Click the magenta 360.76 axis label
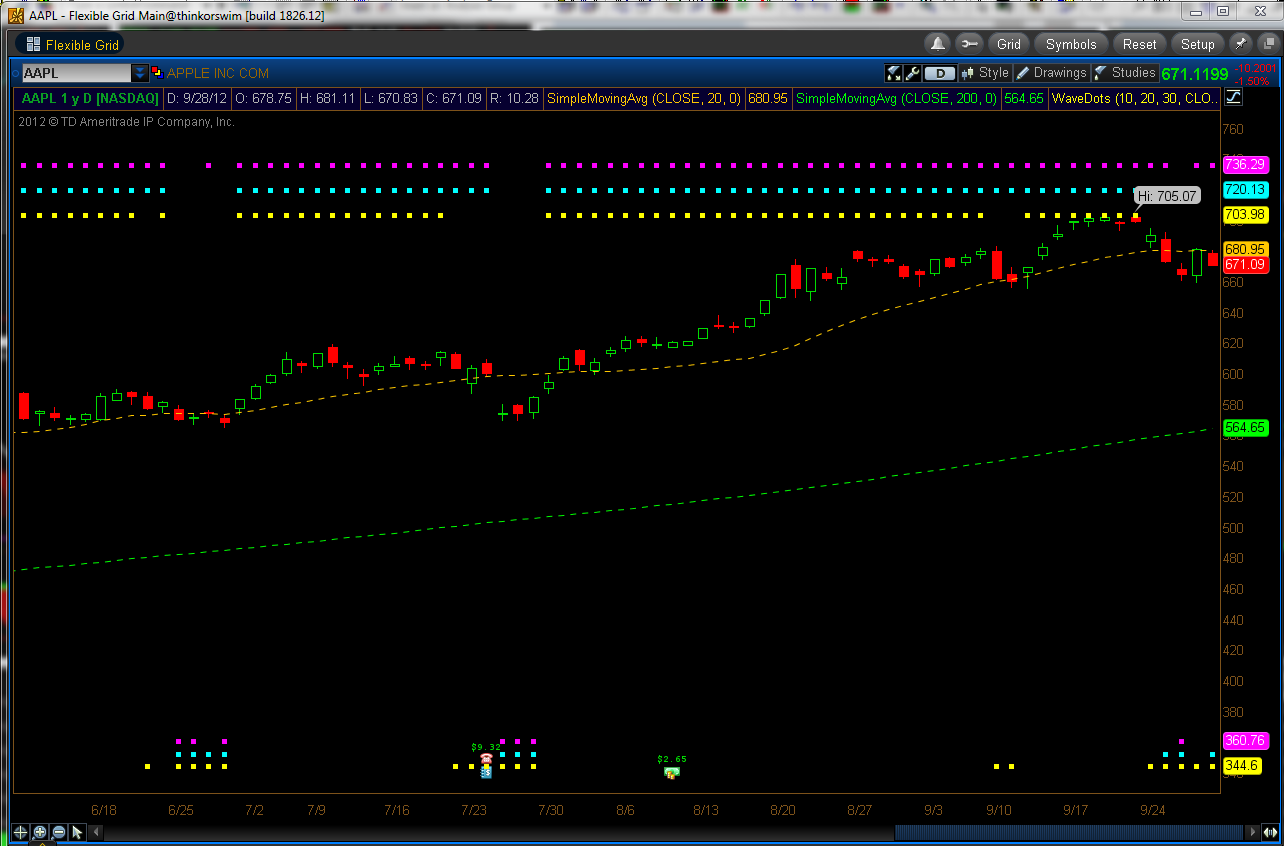1284x846 pixels. click(x=1245, y=741)
